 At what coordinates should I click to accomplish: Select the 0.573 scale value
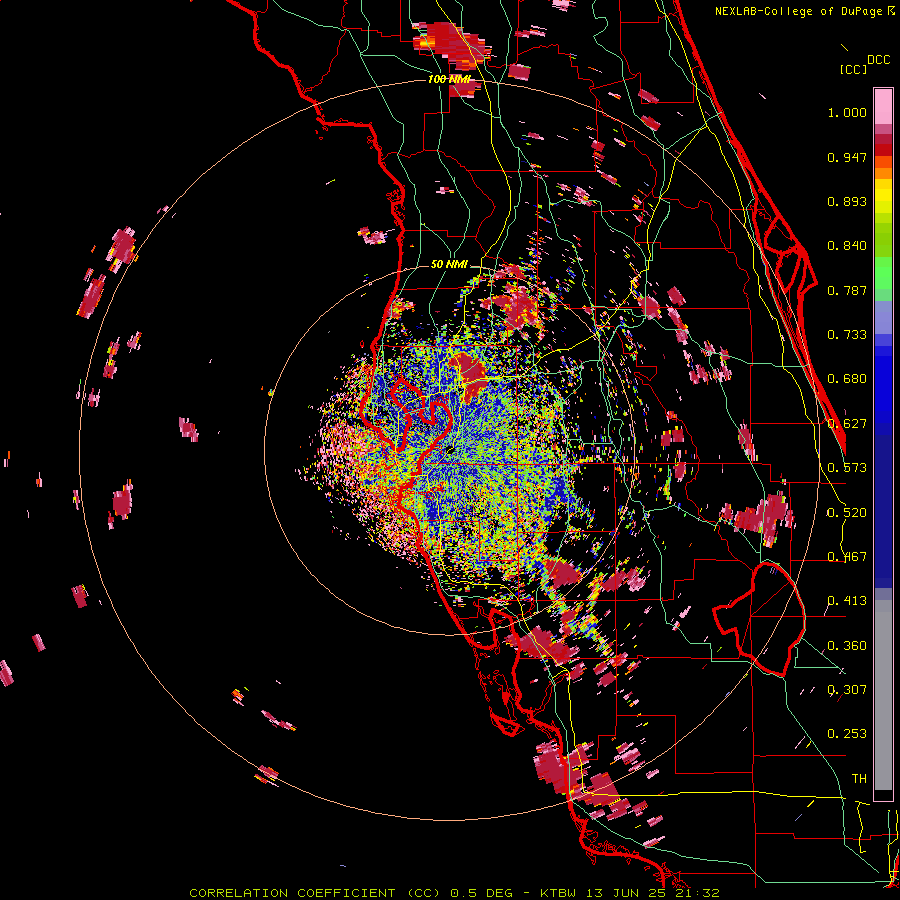click(x=847, y=468)
